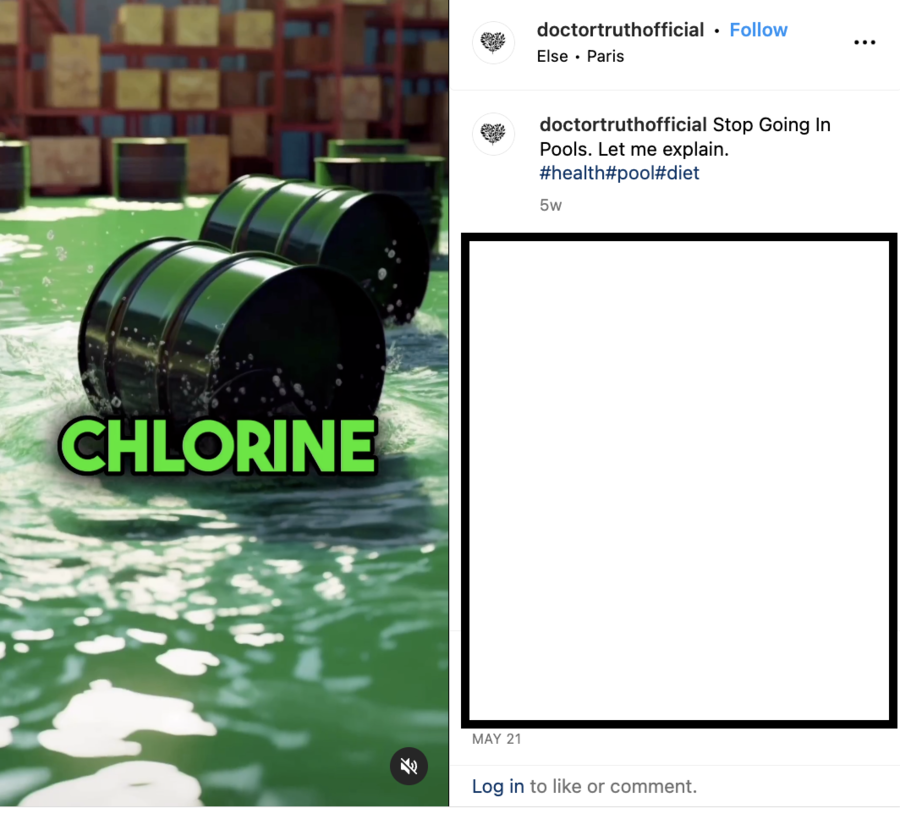
Task: Open the three-dot more options menu
Action: click(864, 42)
